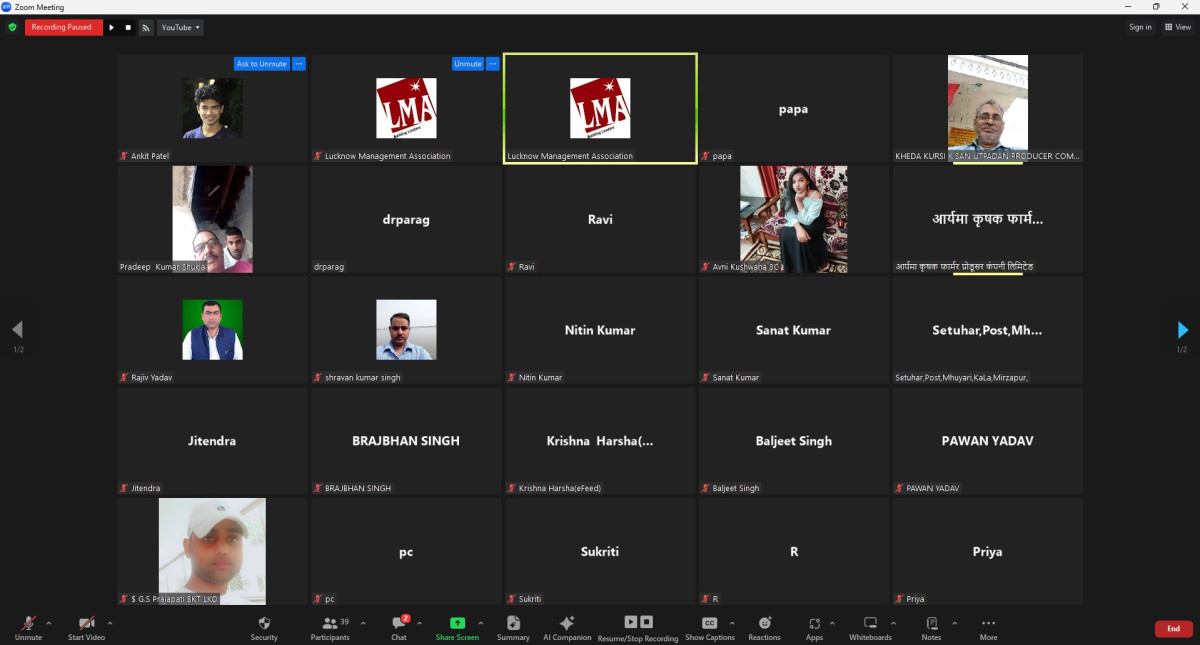This screenshot has height=645, width=1200.
Task: Open the YouTube livestream dropdown
Action: [180, 27]
